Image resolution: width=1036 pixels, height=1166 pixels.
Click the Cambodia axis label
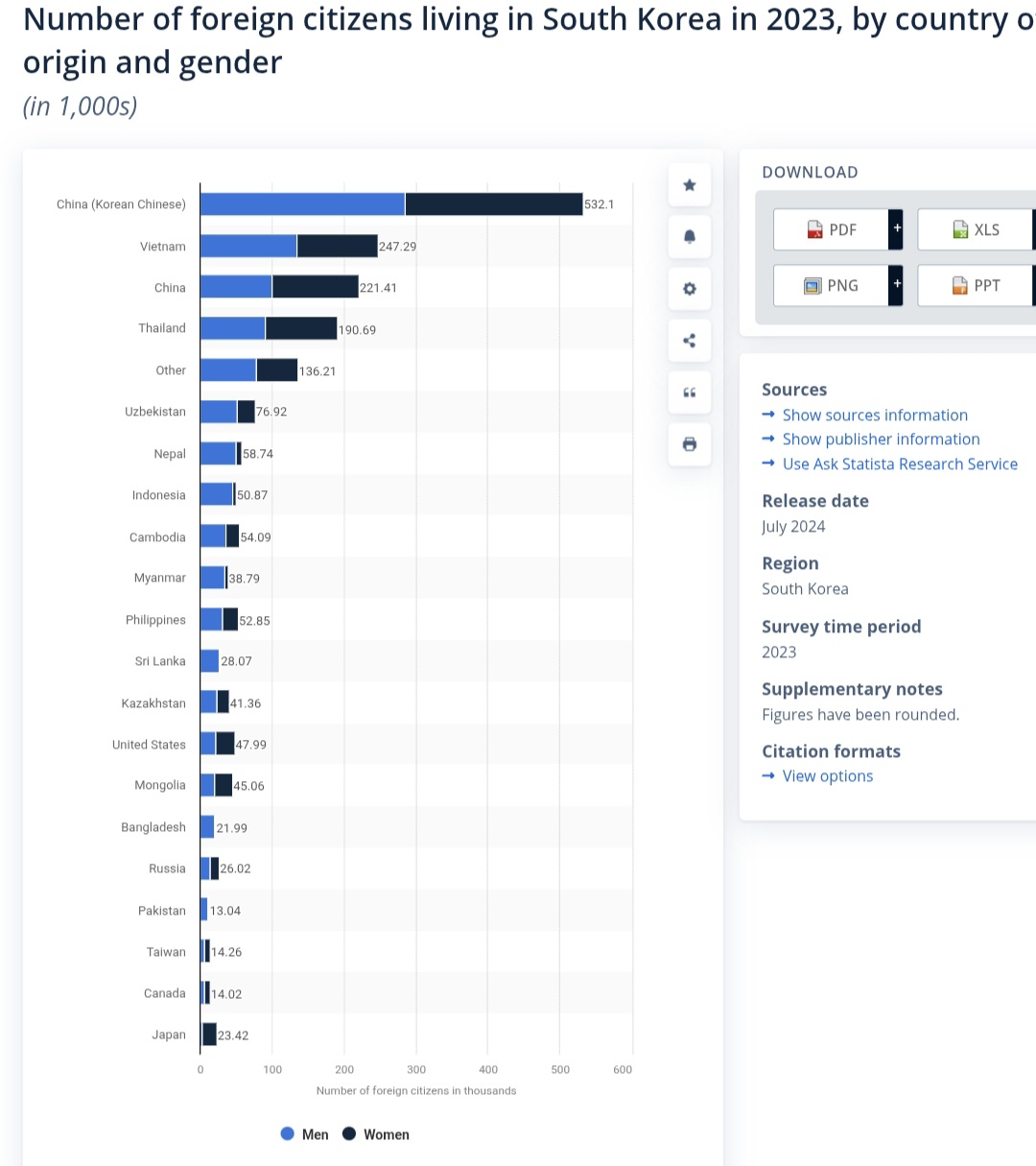[157, 537]
